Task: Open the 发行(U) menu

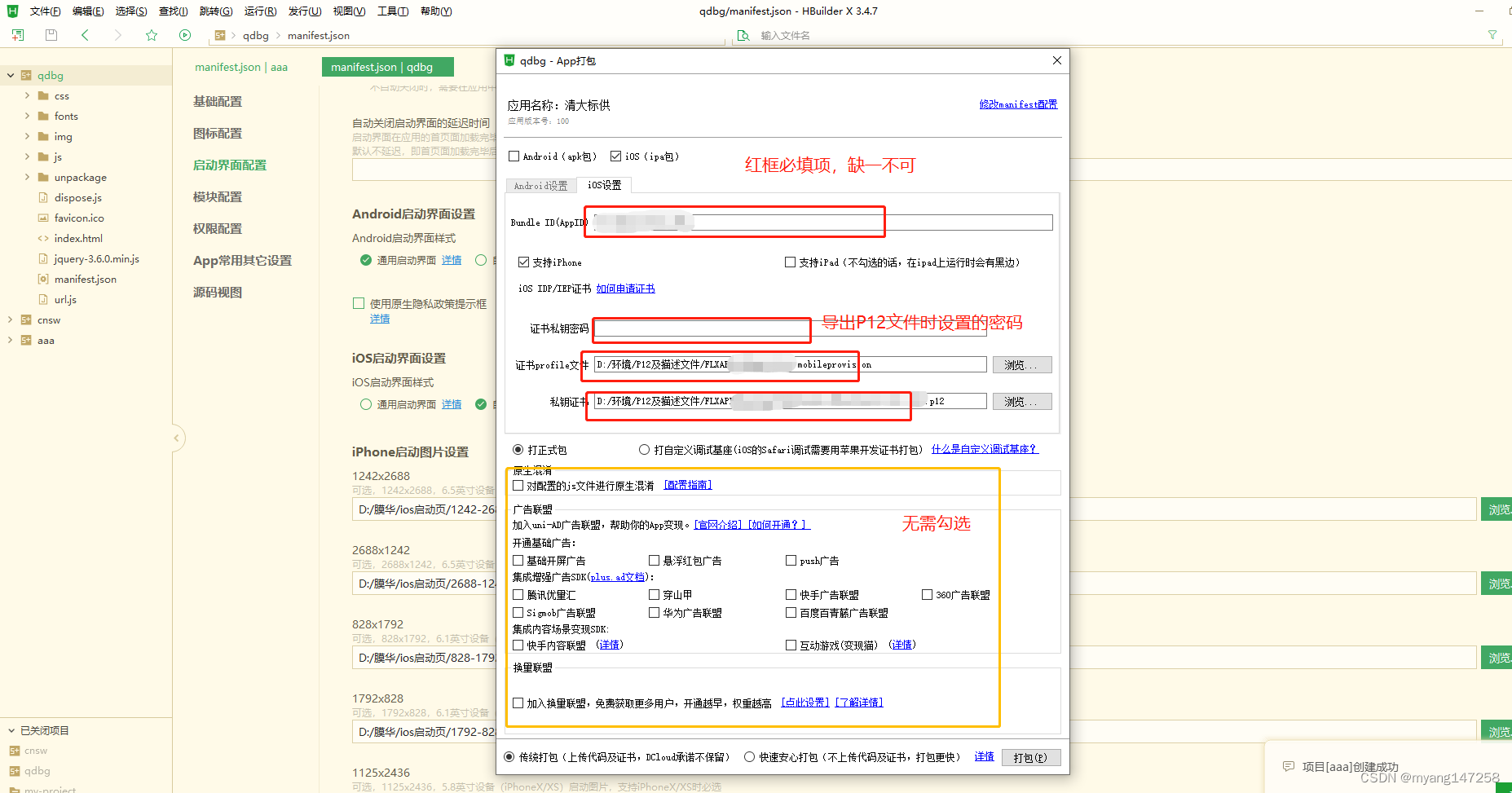Action: [x=305, y=11]
